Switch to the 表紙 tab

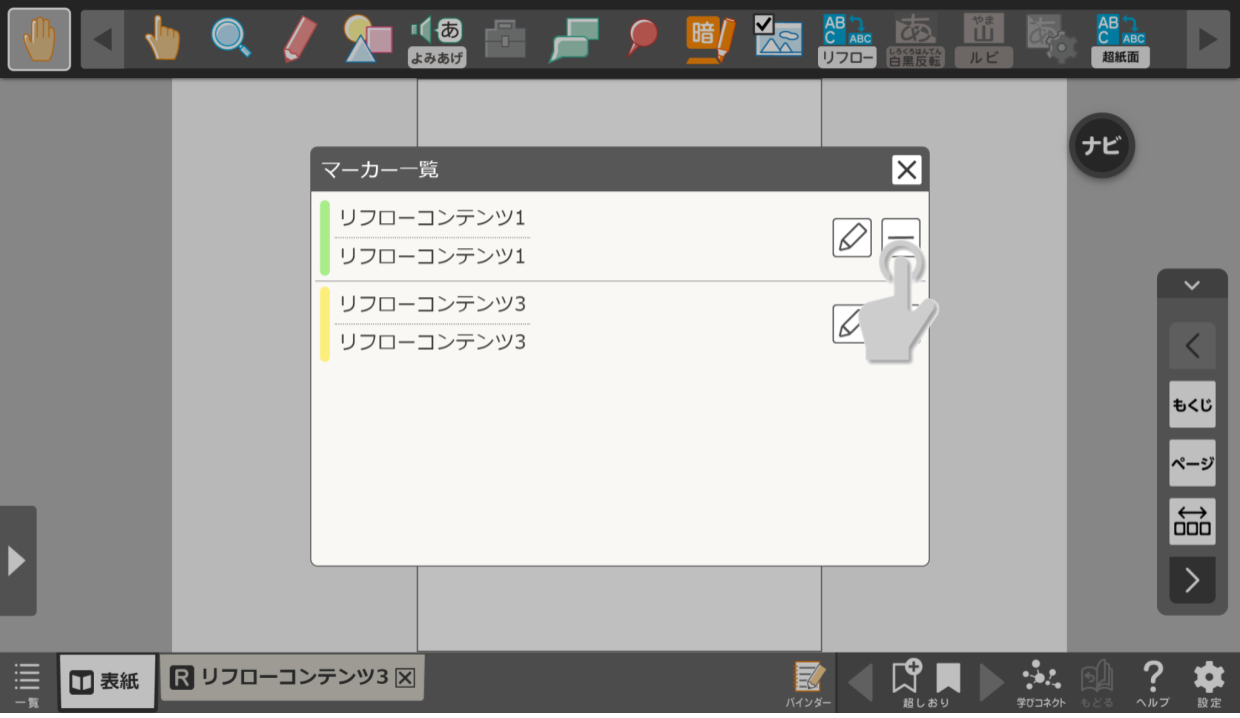coord(107,681)
